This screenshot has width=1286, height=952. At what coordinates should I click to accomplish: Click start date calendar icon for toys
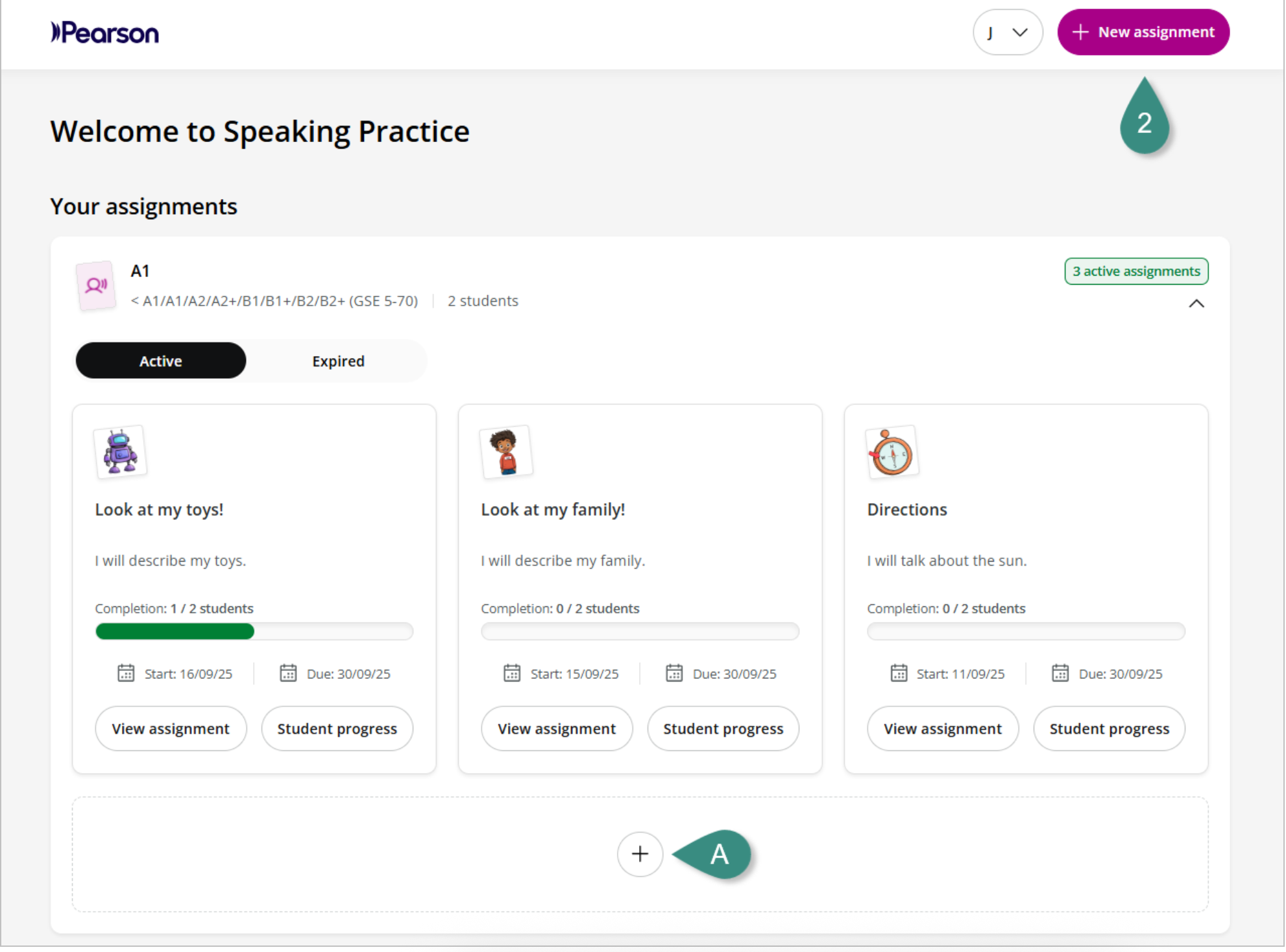pos(126,673)
